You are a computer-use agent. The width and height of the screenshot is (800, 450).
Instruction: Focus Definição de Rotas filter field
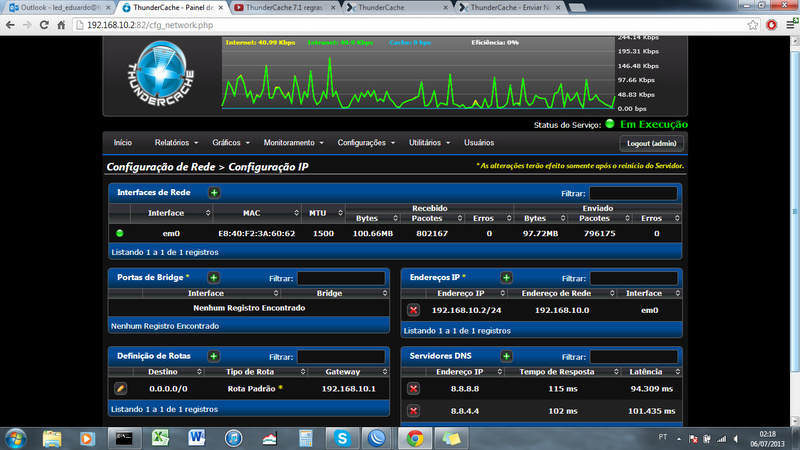coord(341,357)
